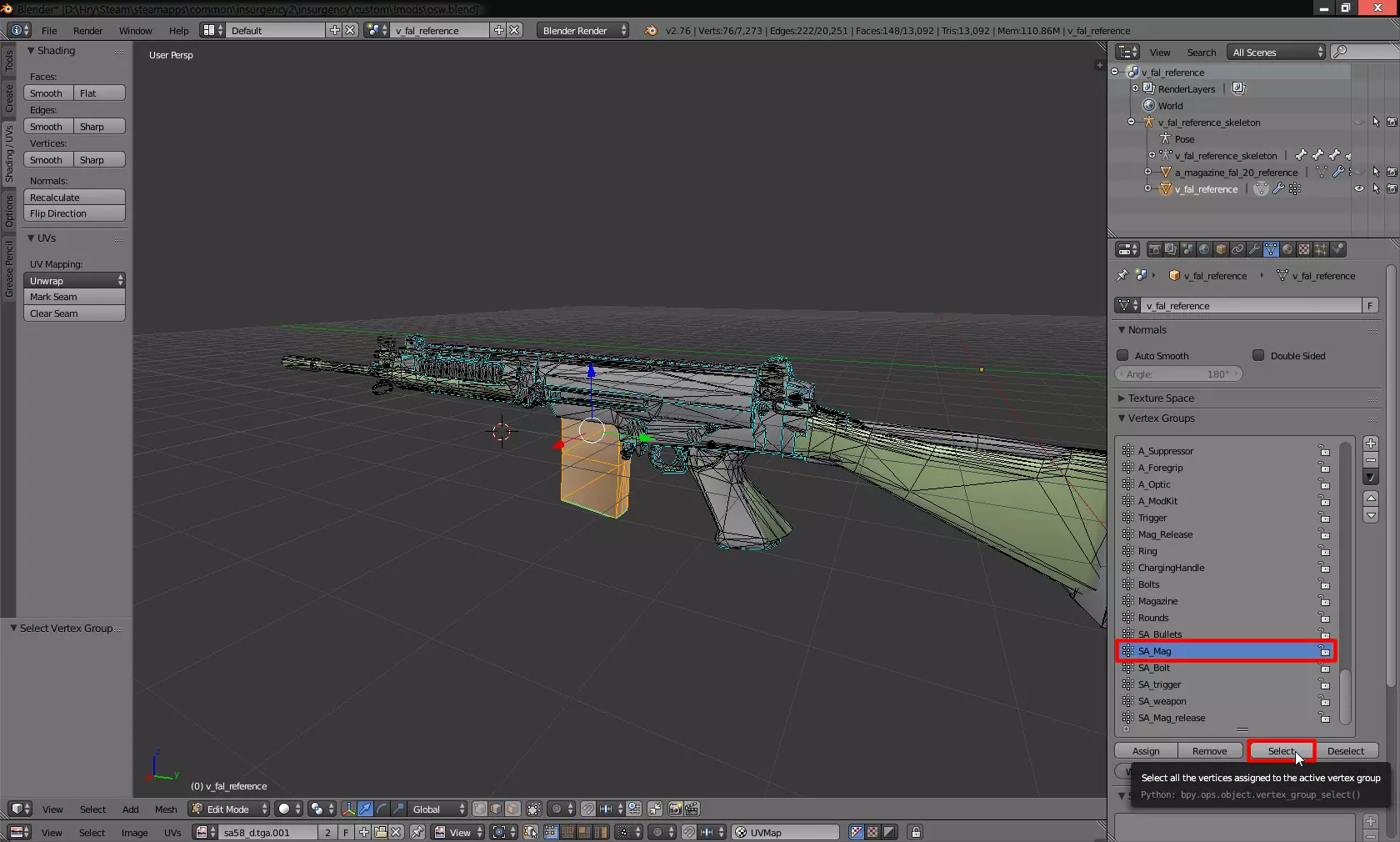Toggle visibility eye for v_fal_reference mesh
Image resolution: width=1400 pixels, height=842 pixels.
click(x=1359, y=188)
